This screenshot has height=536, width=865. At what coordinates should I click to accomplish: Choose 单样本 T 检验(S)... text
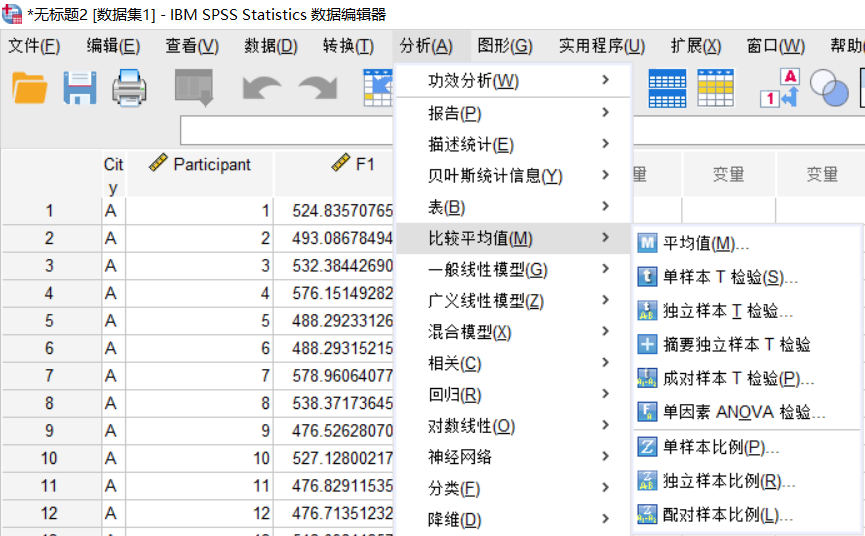(x=730, y=277)
